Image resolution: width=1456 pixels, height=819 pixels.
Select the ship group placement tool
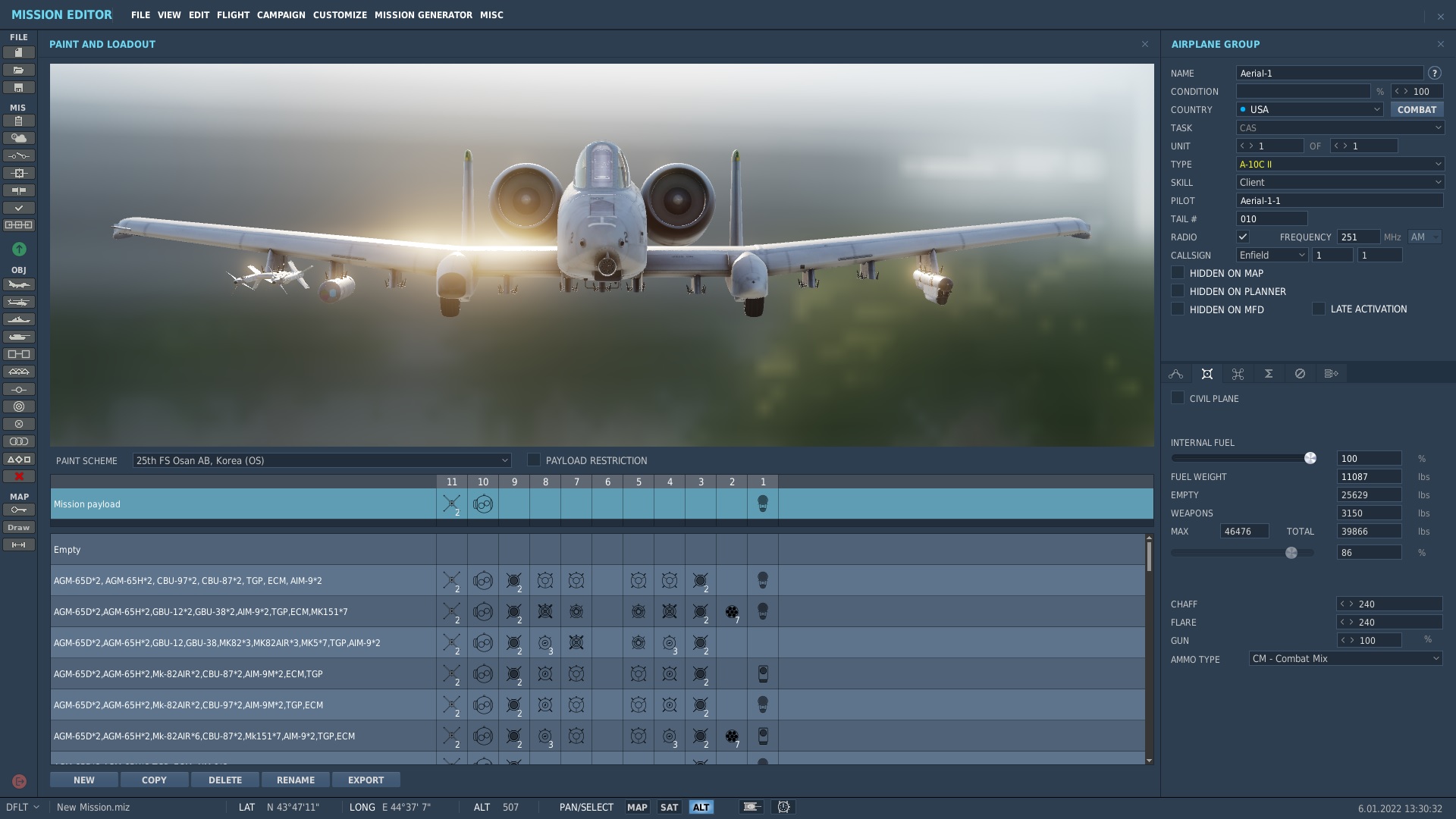pos(19,319)
